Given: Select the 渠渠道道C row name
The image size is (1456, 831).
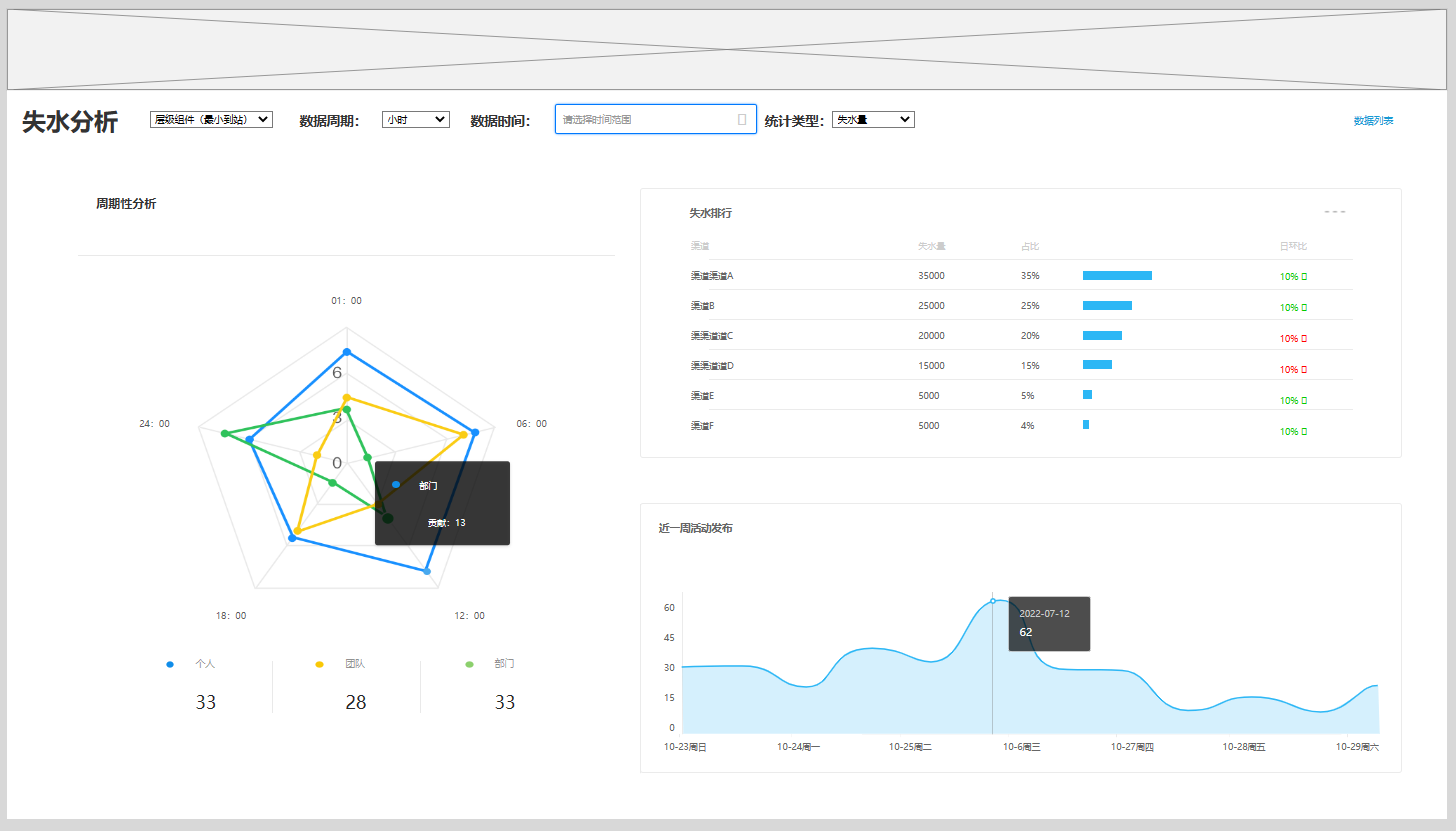Looking at the screenshot, I should point(712,336).
